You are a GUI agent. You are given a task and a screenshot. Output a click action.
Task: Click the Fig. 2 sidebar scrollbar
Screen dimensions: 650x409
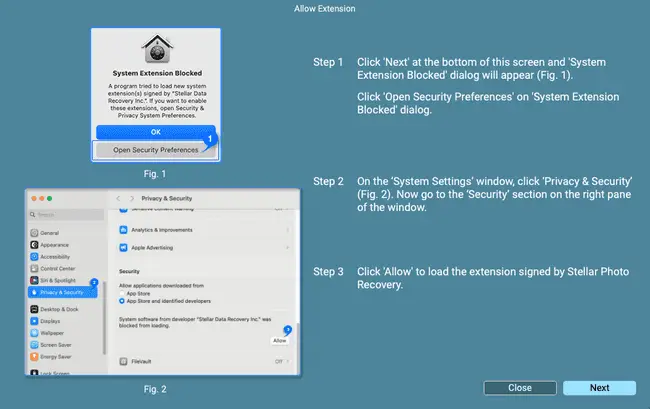pyautogui.click(x=104, y=318)
